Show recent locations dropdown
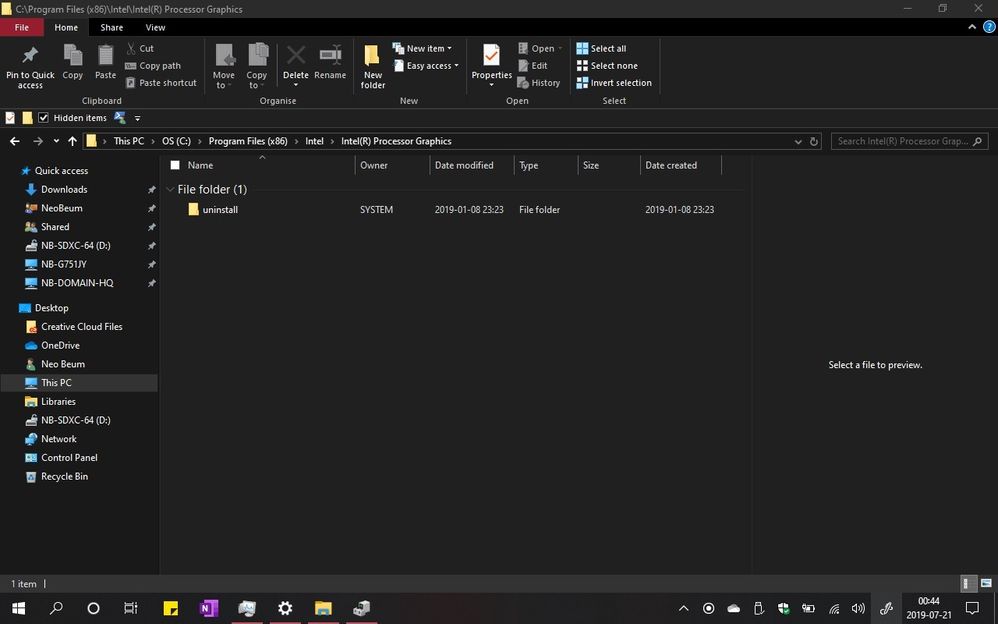This screenshot has width=998, height=624. click(x=56, y=141)
